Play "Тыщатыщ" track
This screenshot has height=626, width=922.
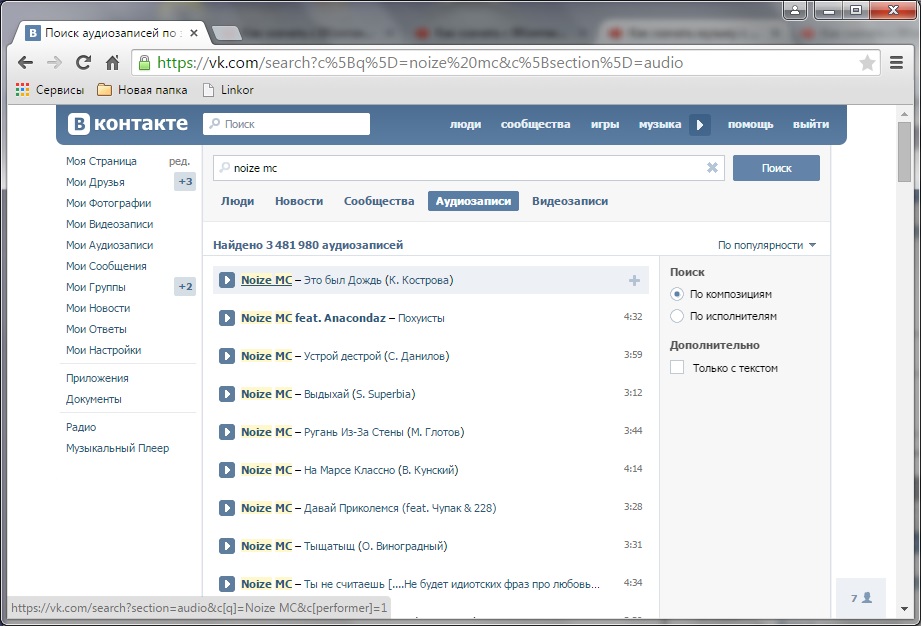click(x=227, y=546)
